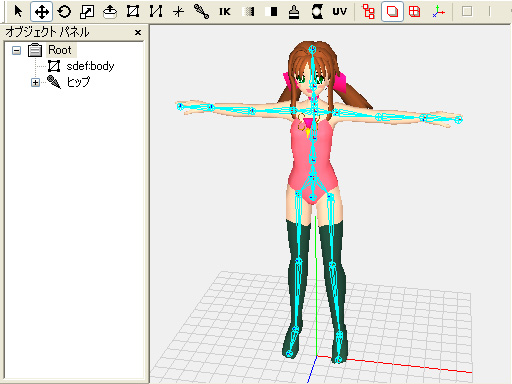
Task: Toggle the XYZ axis display icon
Action: [438, 12]
